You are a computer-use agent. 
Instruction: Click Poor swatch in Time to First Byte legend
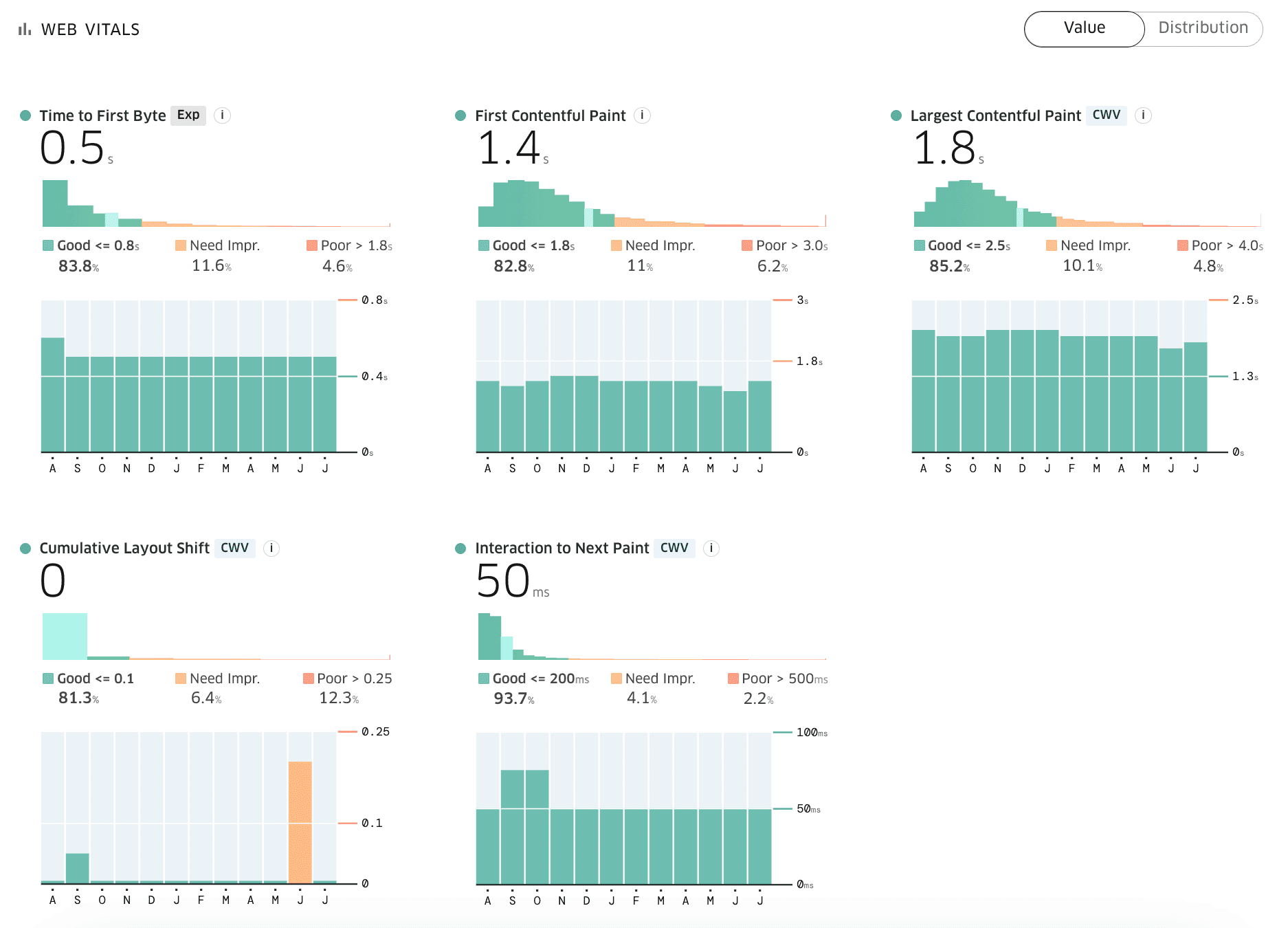point(312,245)
